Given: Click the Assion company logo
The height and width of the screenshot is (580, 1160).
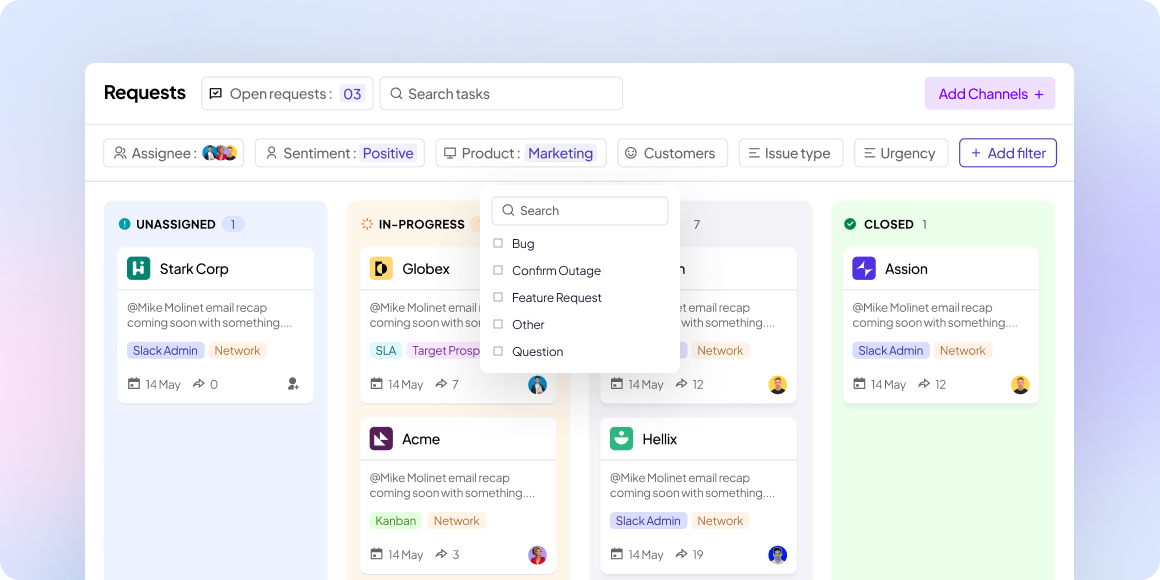Looking at the screenshot, I should pyautogui.click(x=863, y=269).
